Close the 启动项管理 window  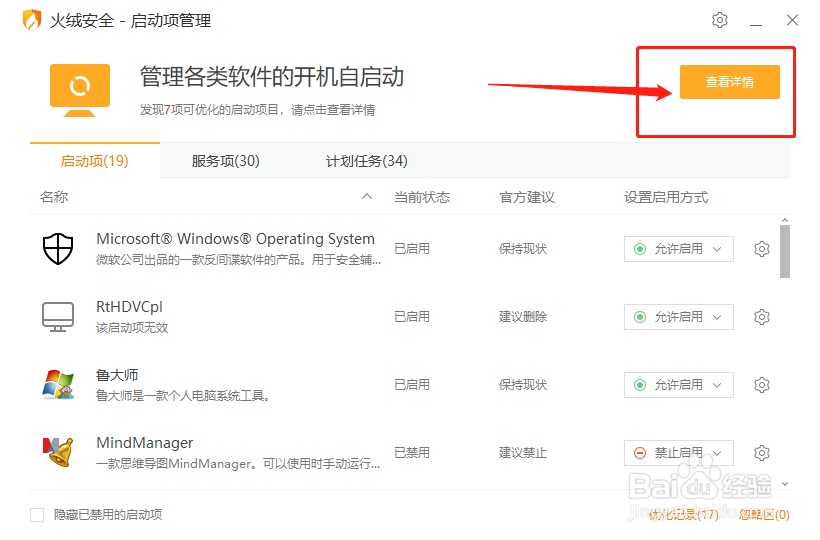point(792,20)
